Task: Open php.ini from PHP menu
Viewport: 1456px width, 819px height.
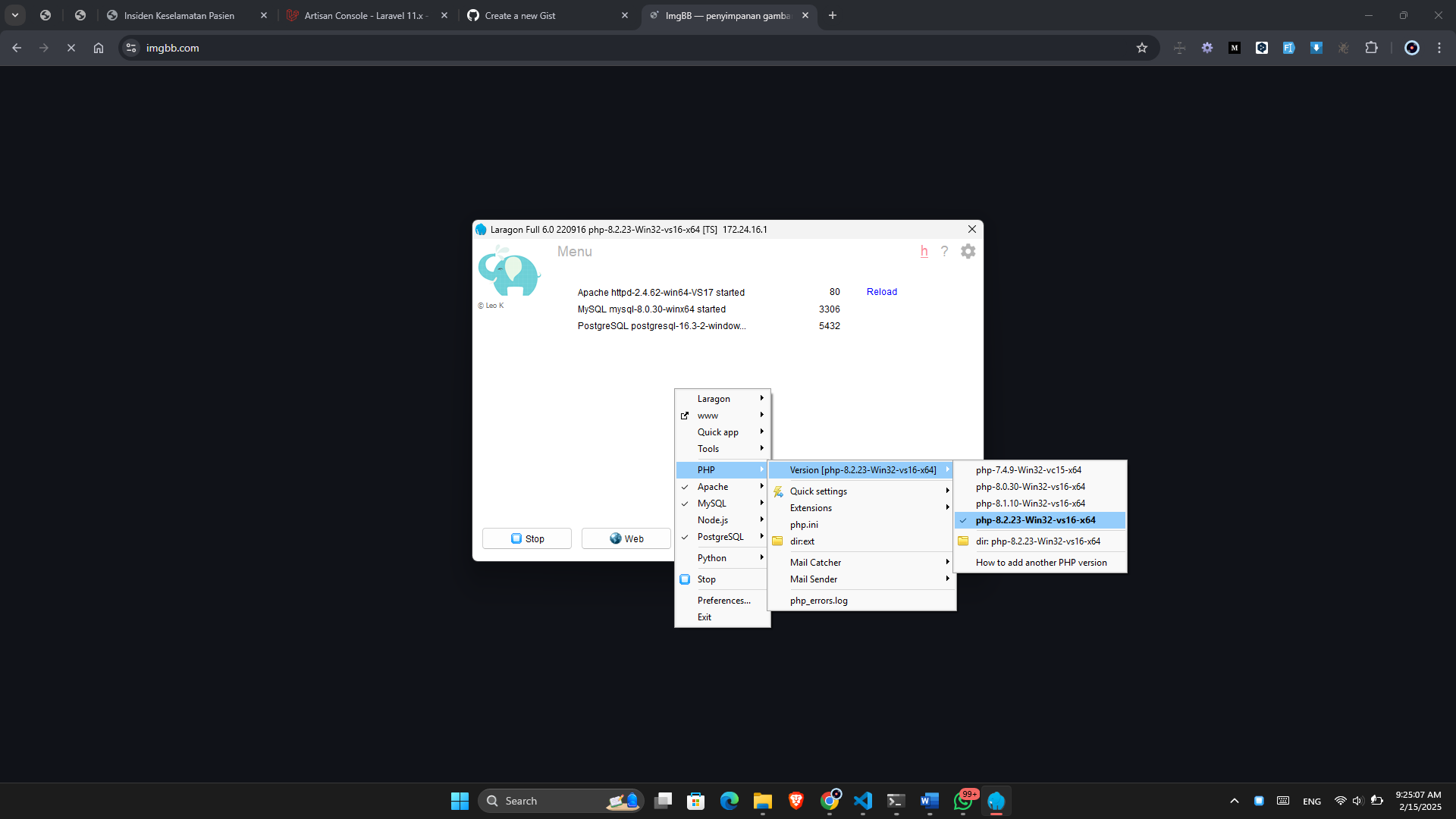Action: pos(861,525)
